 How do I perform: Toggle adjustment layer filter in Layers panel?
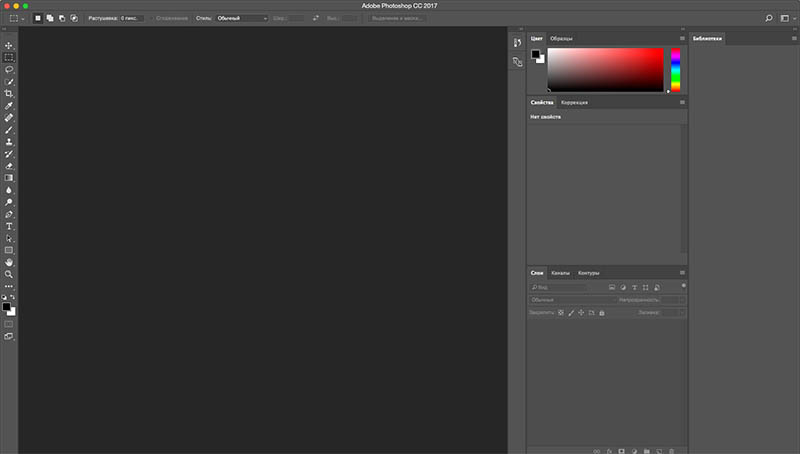[x=623, y=287]
